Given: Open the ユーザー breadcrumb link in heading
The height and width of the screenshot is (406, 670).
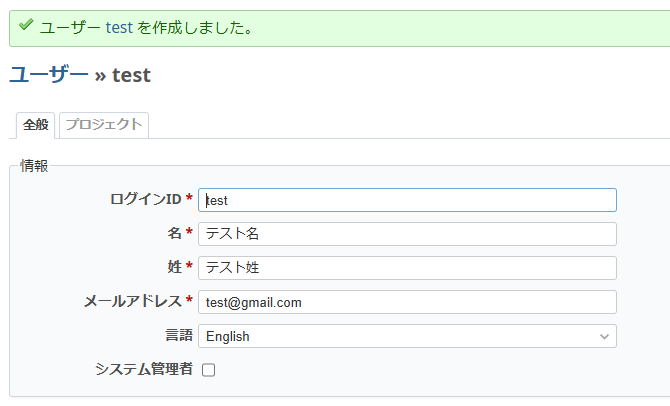Looking at the screenshot, I should (49, 75).
